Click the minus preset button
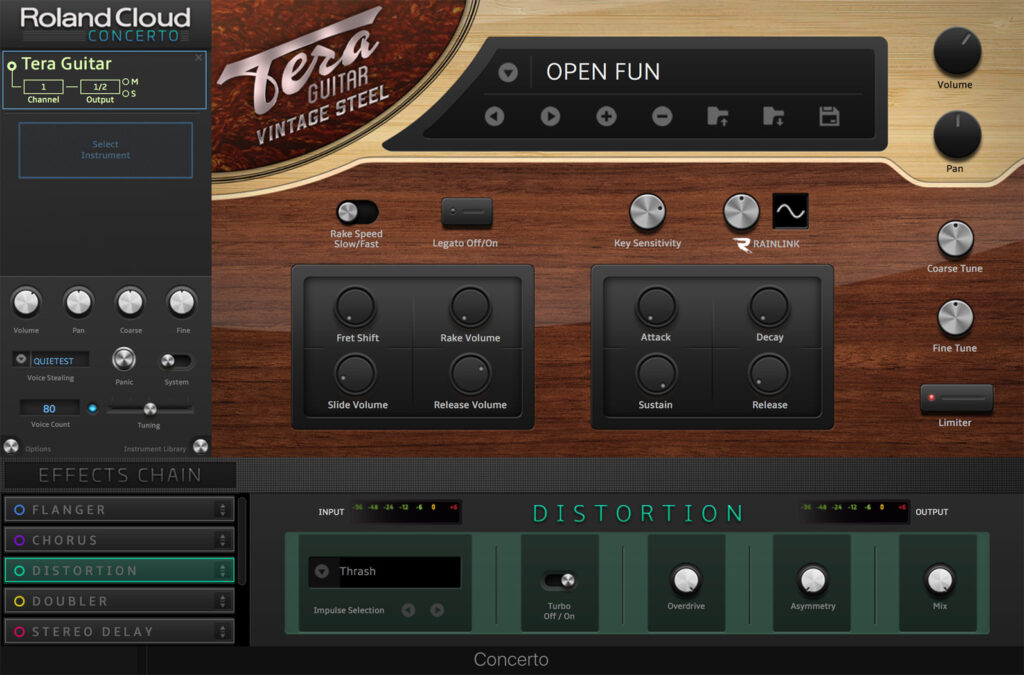Viewport: 1024px width, 675px height. click(x=662, y=117)
